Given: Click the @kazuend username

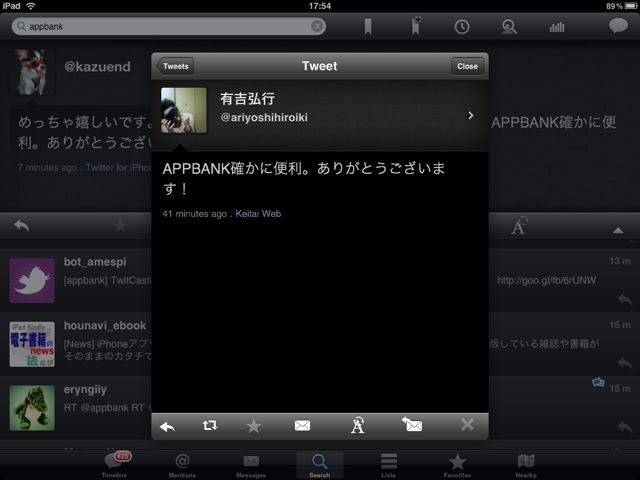Looking at the screenshot, I should 97,67.
